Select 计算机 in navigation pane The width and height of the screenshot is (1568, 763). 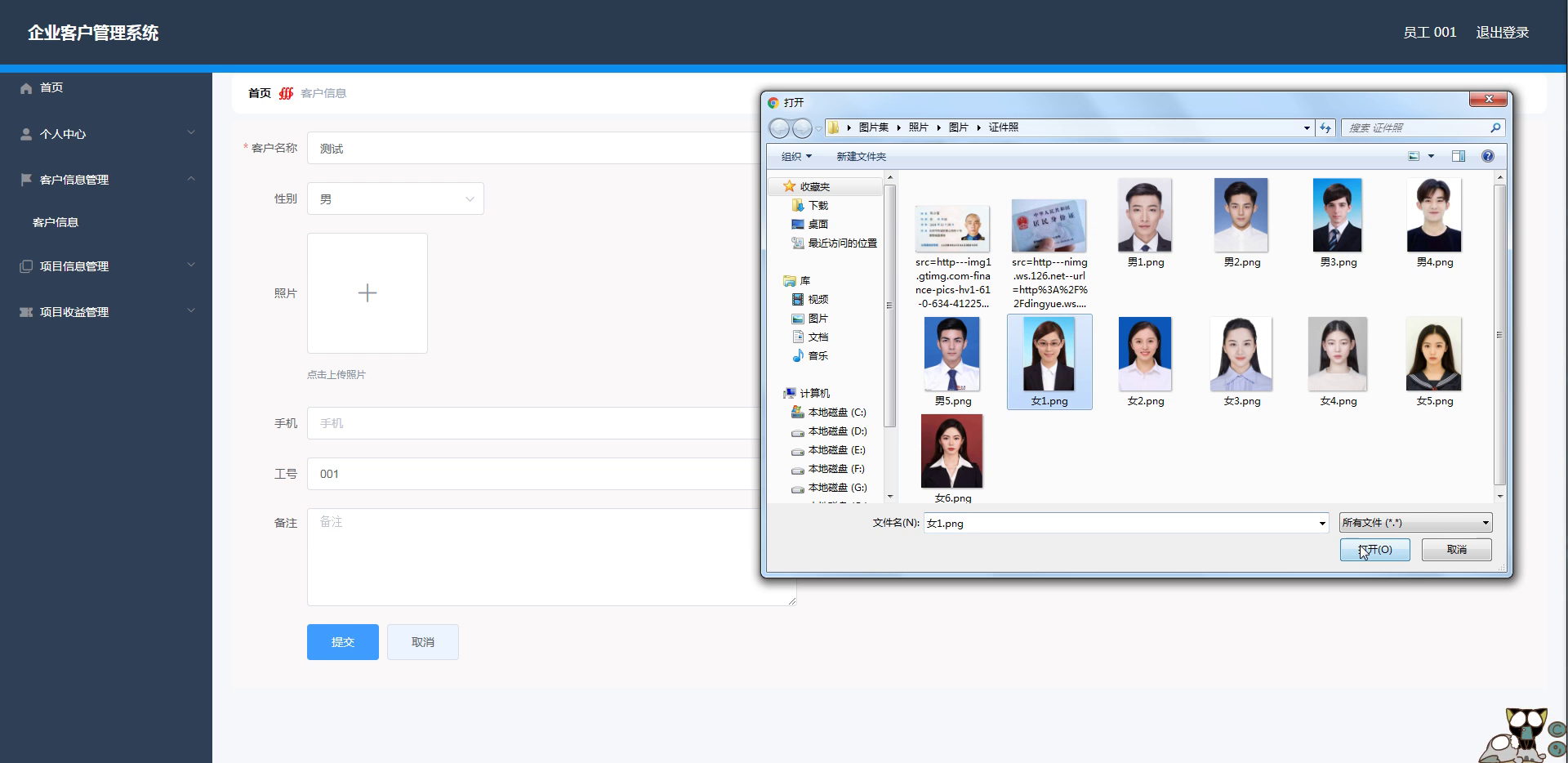(x=814, y=394)
